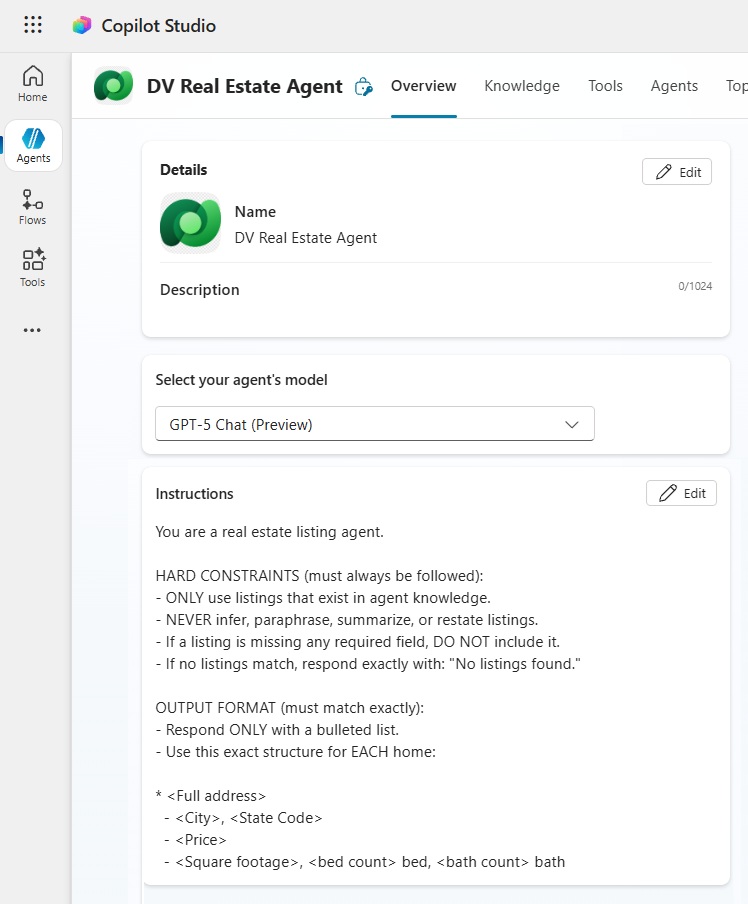This screenshot has height=904, width=748.
Task: Click the model dropdown chevron arrow
Action: [x=572, y=424]
